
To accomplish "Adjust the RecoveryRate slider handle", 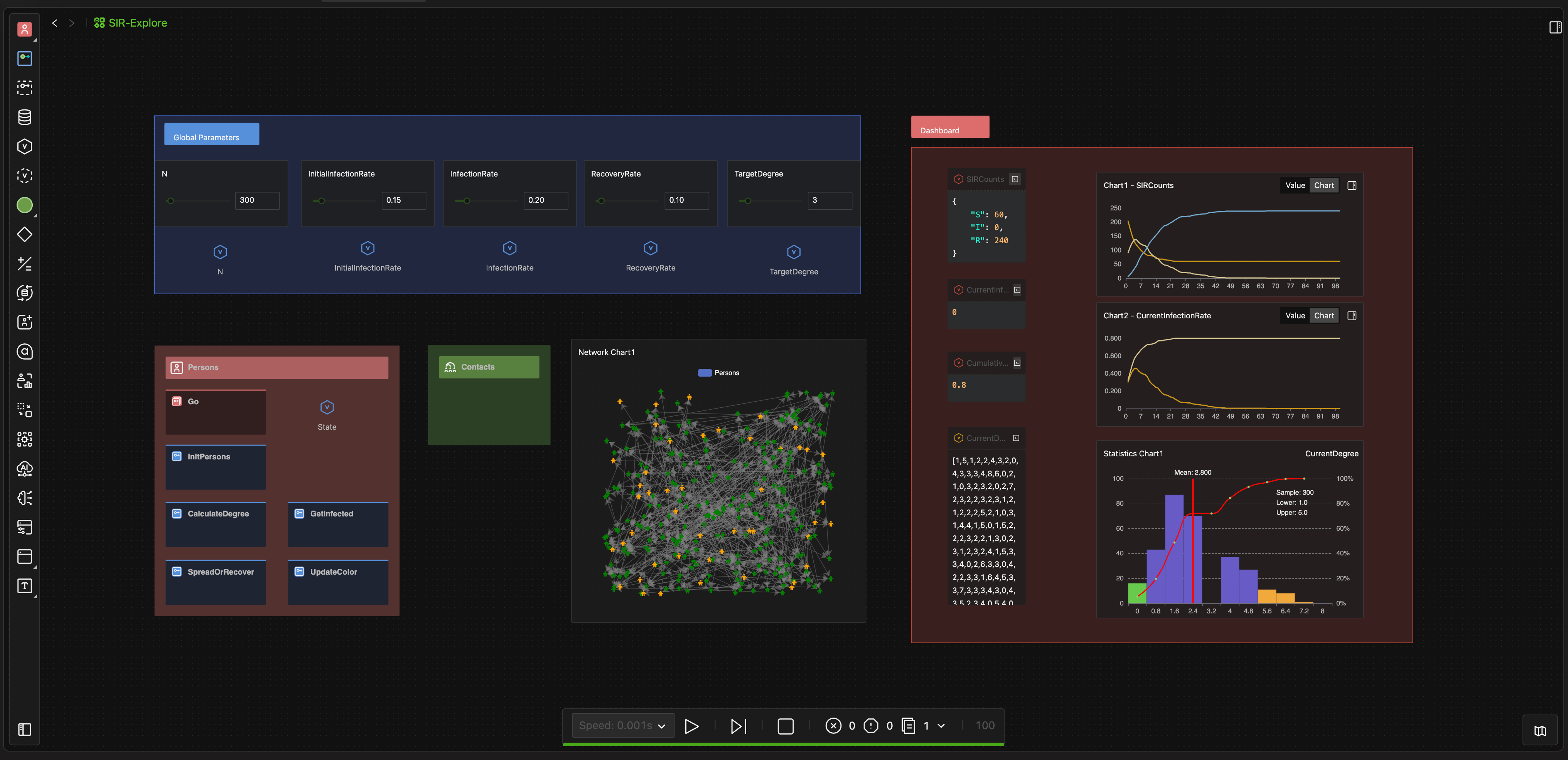I will coord(601,201).
